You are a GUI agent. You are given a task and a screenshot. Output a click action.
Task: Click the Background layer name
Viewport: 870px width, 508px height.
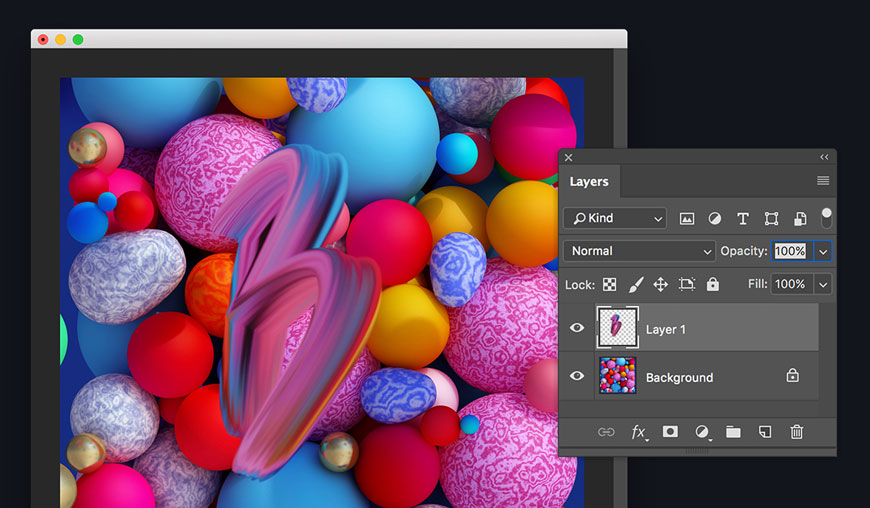click(679, 378)
